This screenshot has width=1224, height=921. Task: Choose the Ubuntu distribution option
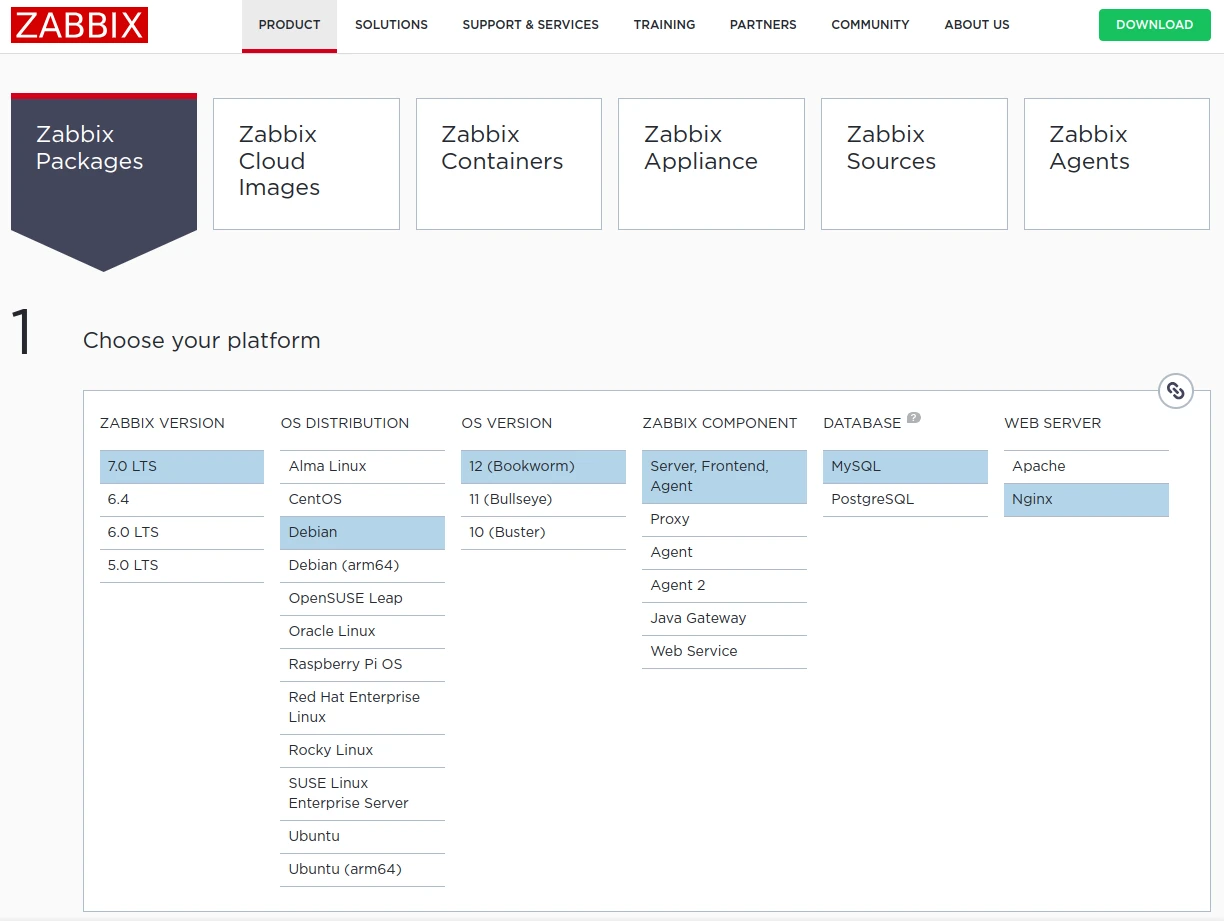tap(363, 837)
